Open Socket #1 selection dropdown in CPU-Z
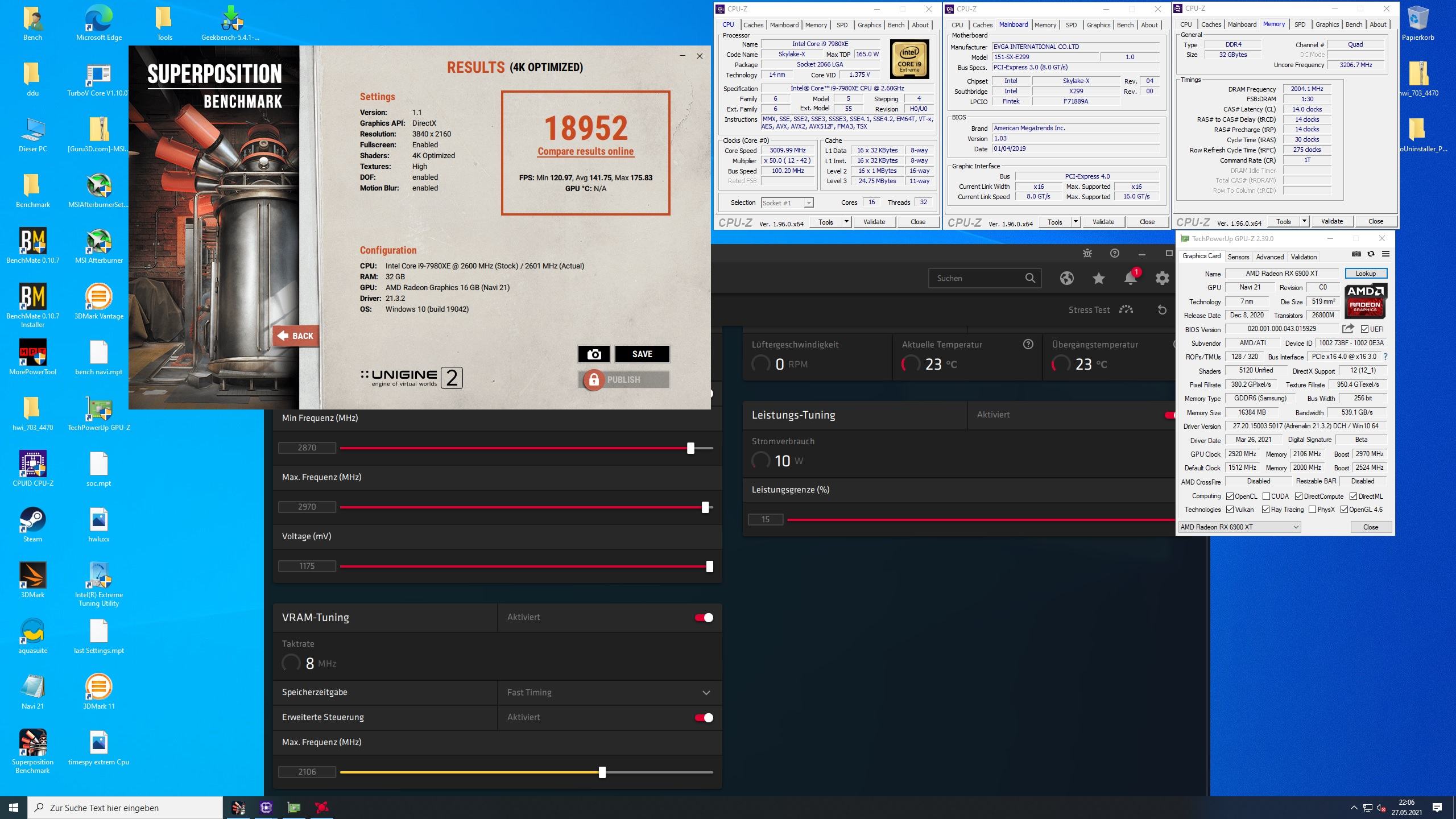The width and height of the screenshot is (1456, 819). [787, 203]
